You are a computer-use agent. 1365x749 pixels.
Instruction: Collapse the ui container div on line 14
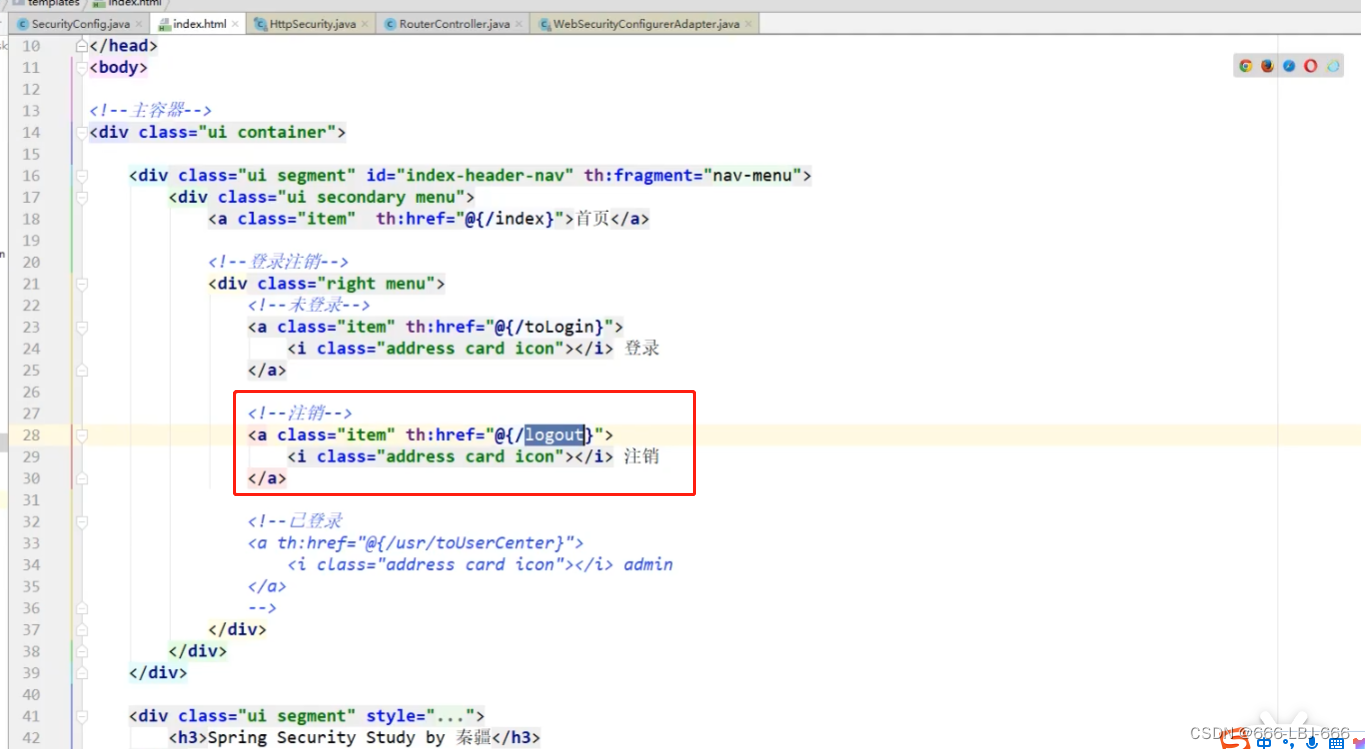point(81,132)
